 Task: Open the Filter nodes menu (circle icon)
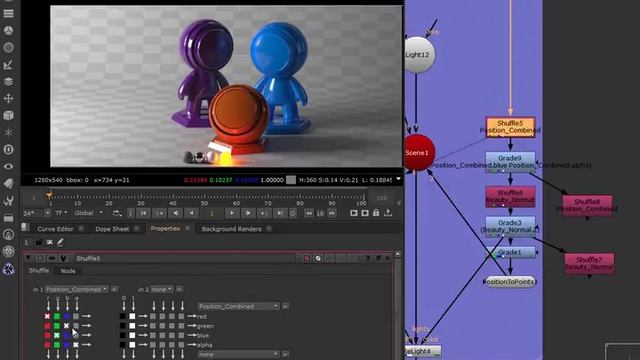tap(8, 47)
